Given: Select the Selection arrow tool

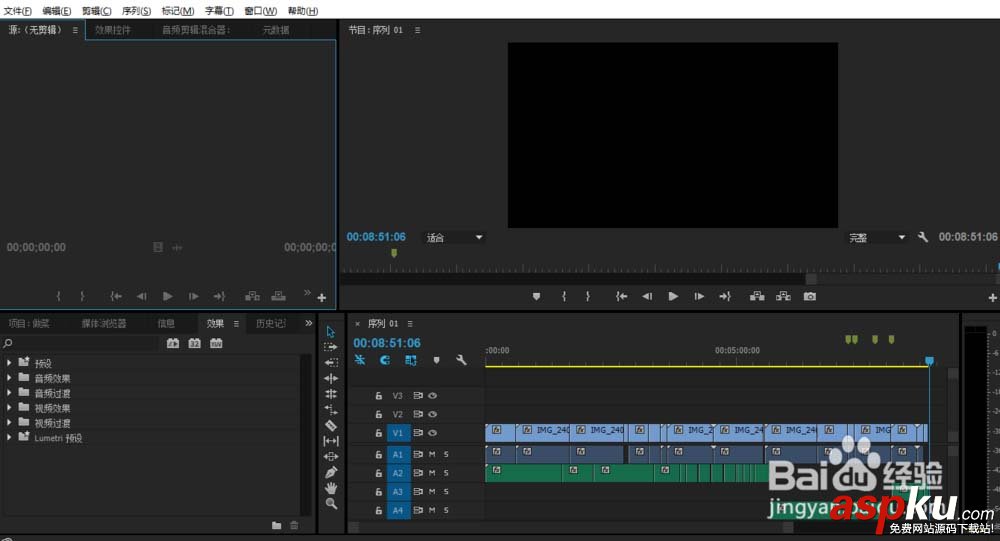Looking at the screenshot, I should pos(330,332).
